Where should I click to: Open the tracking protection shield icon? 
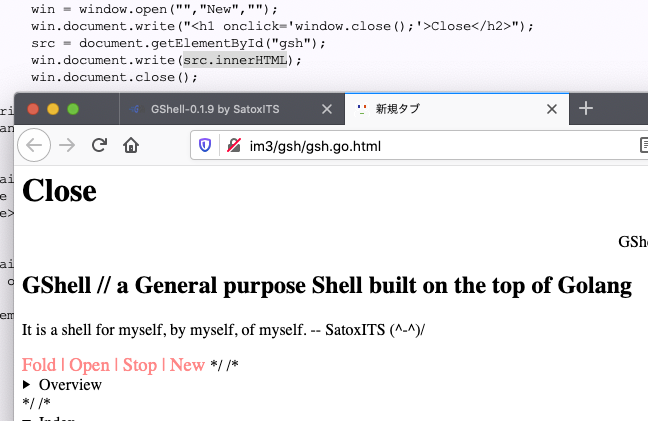205,146
